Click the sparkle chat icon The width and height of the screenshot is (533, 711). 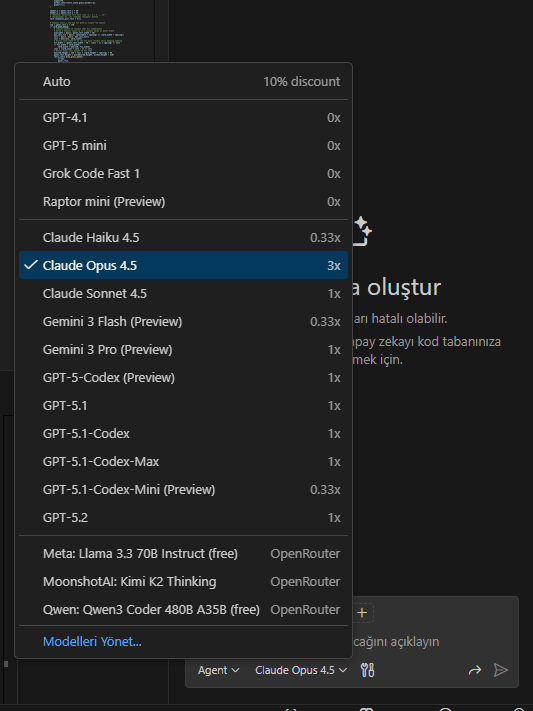click(x=362, y=231)
